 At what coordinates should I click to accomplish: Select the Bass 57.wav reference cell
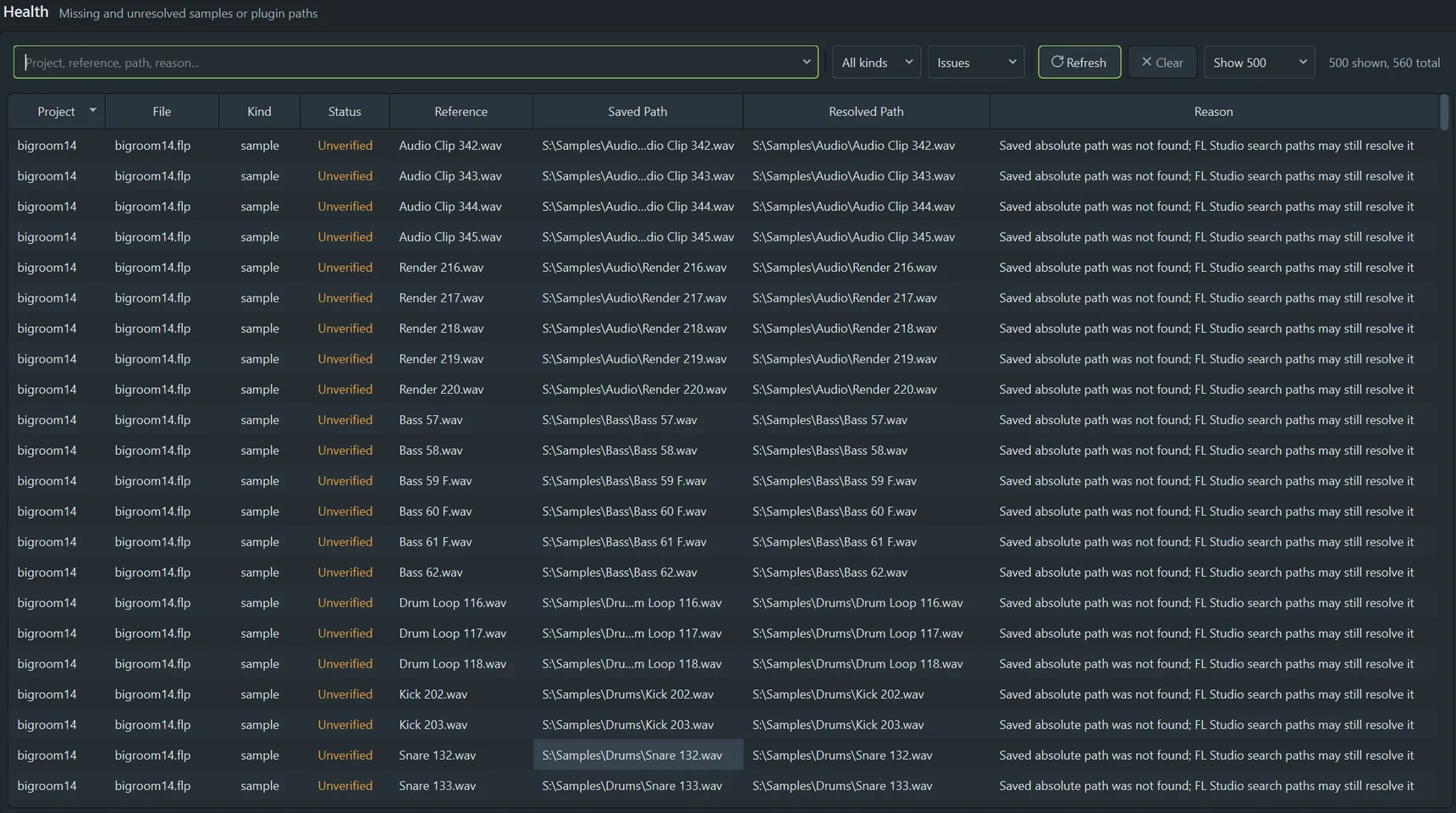tap(461, 420)
